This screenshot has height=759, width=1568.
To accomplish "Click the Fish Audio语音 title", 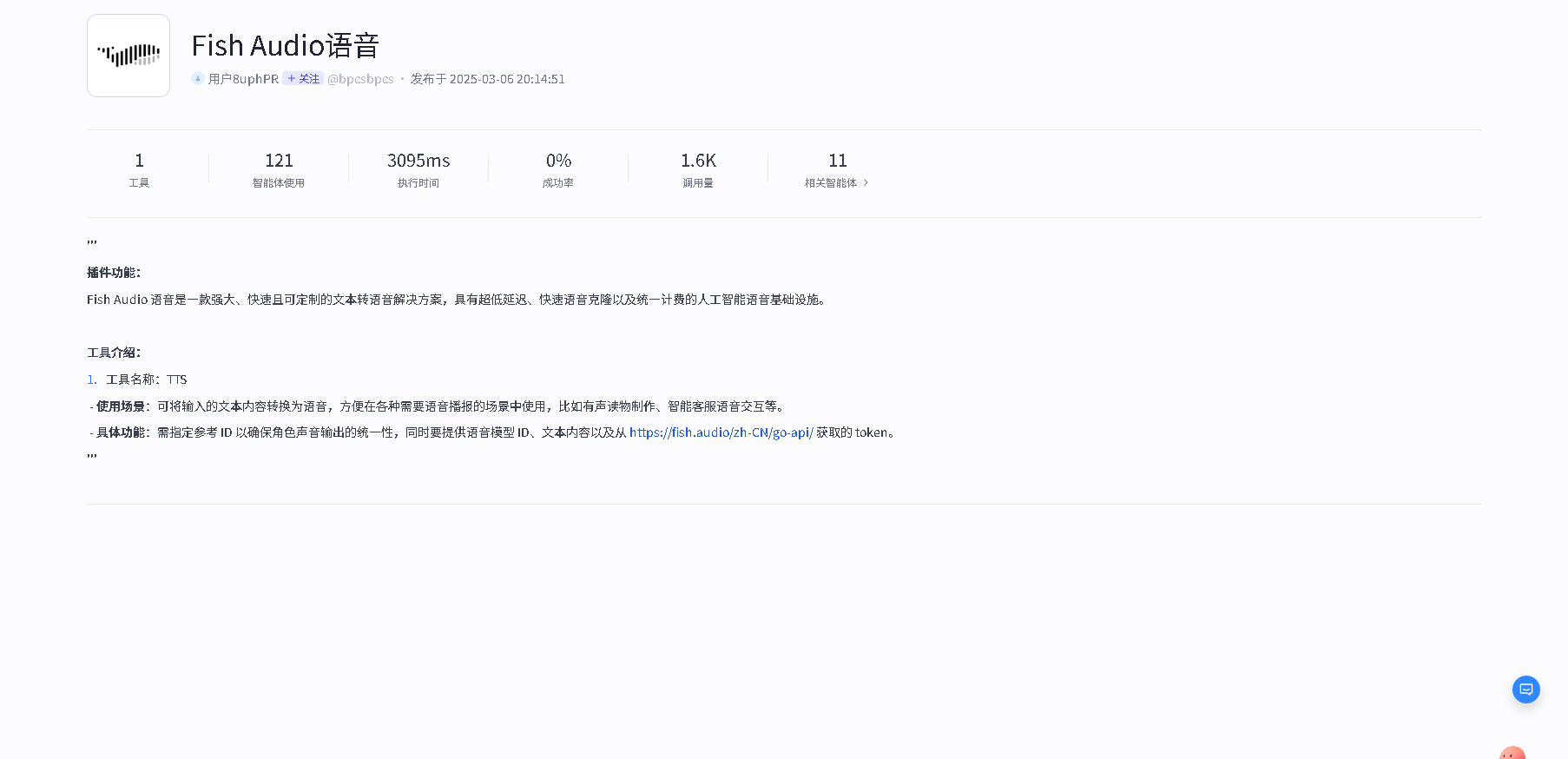I will pyautogui.click(x=285, y=46).
